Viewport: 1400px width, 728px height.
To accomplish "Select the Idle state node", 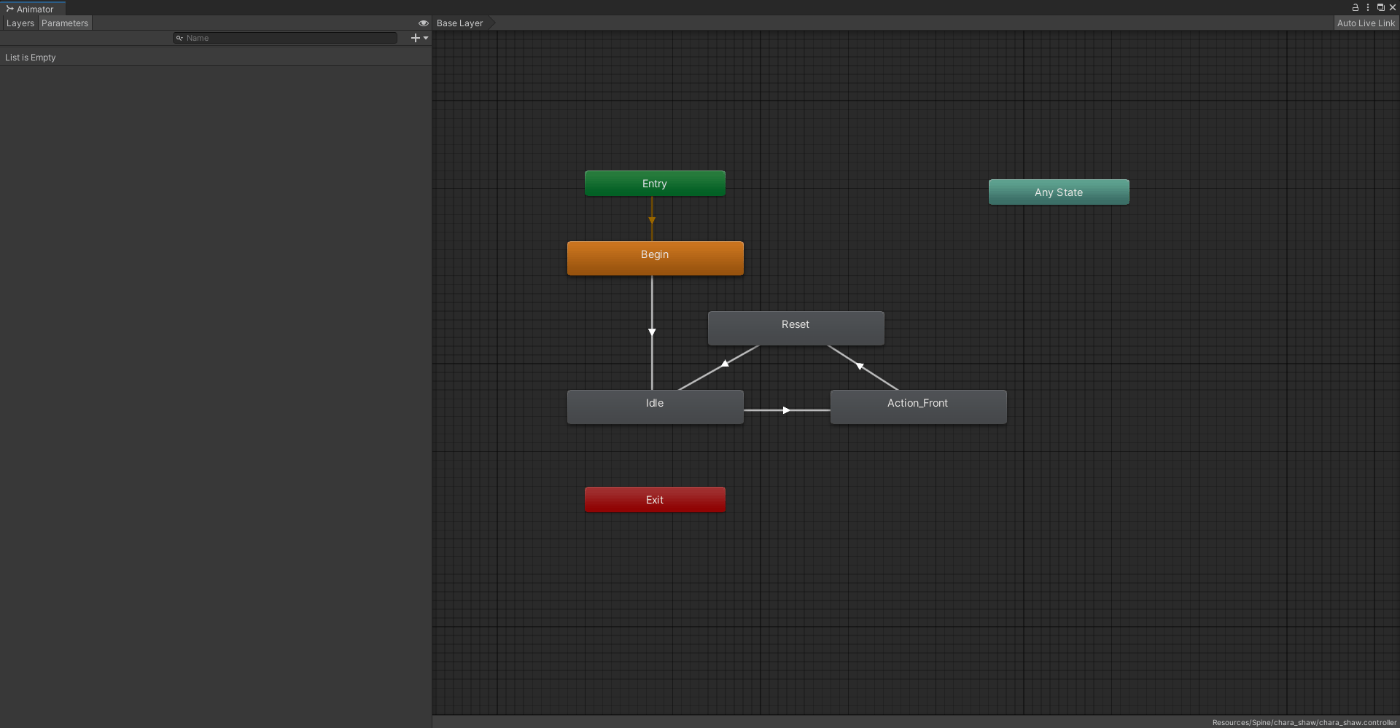I will [x=655, y=407].
